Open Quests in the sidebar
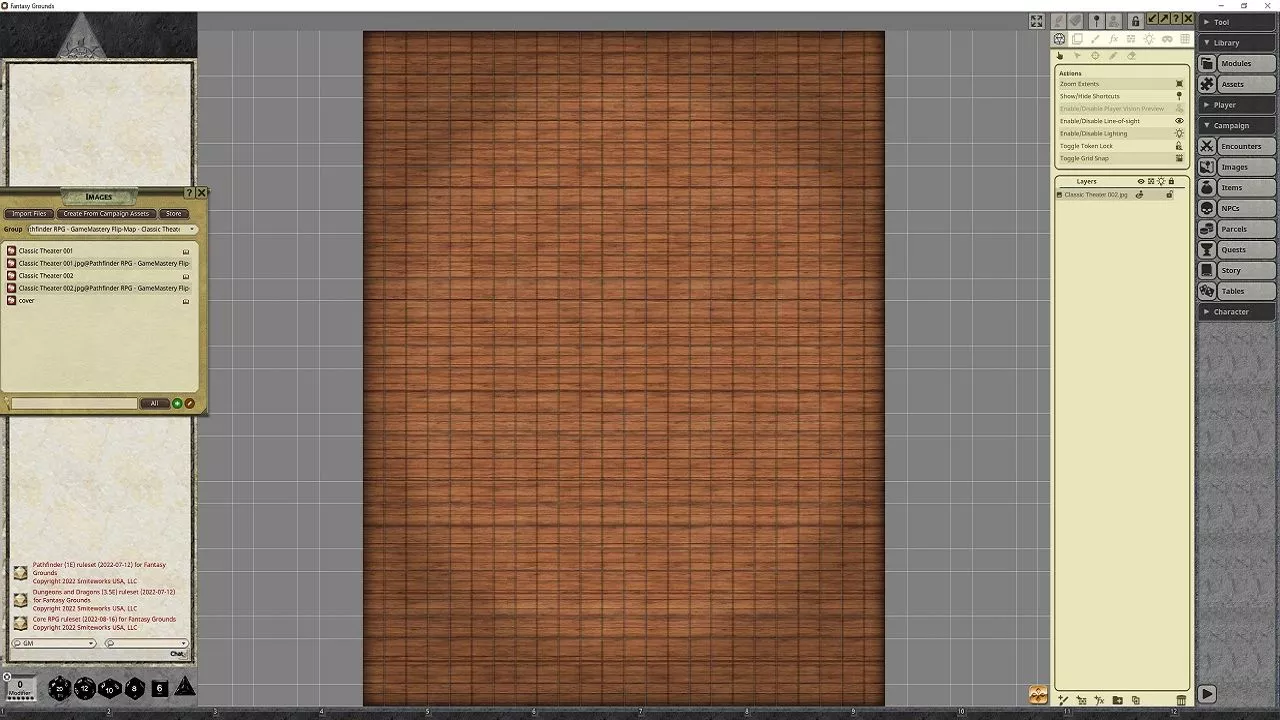 [1238, 250]
